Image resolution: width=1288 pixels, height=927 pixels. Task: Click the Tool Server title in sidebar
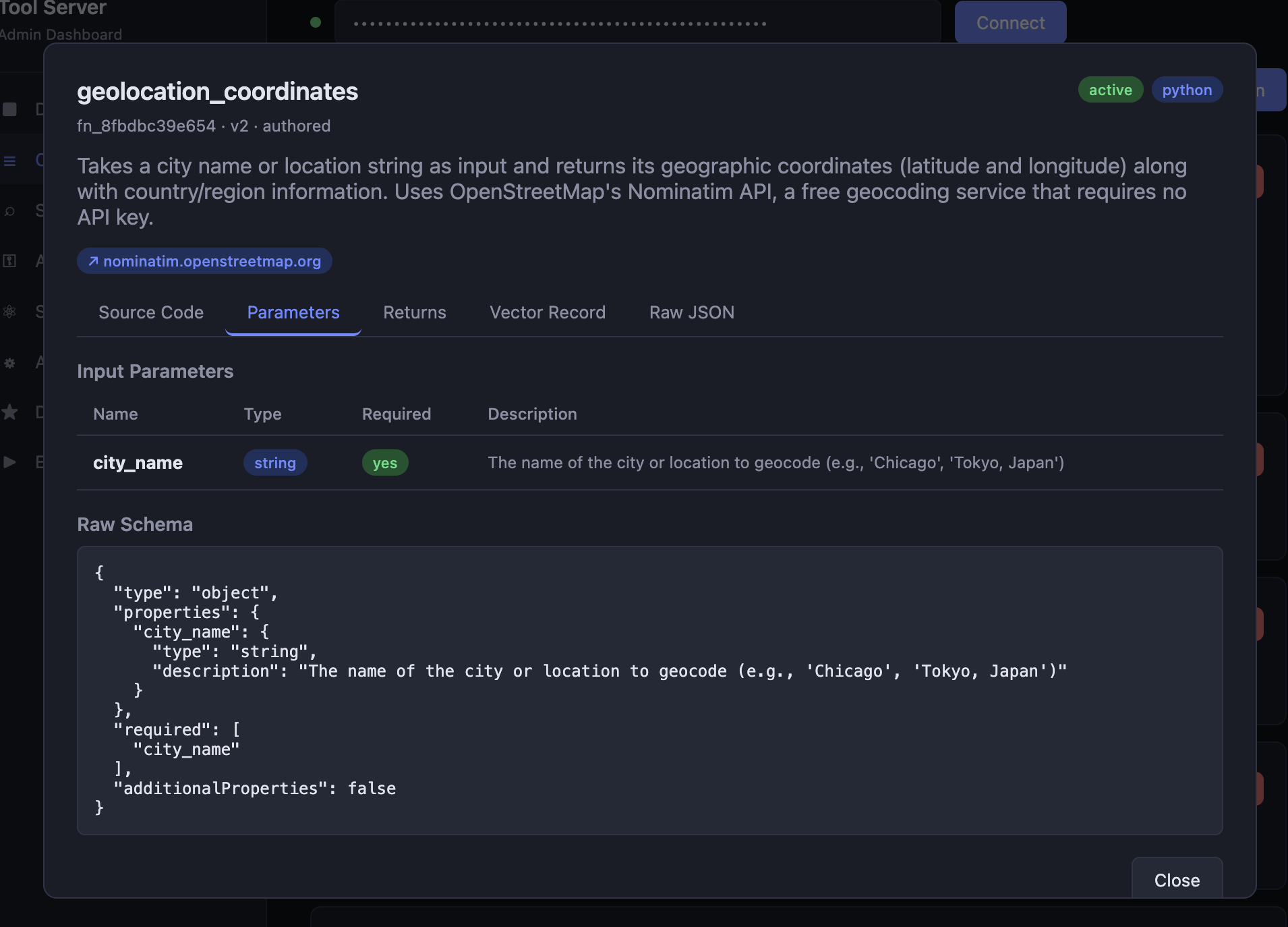[53, 8]
